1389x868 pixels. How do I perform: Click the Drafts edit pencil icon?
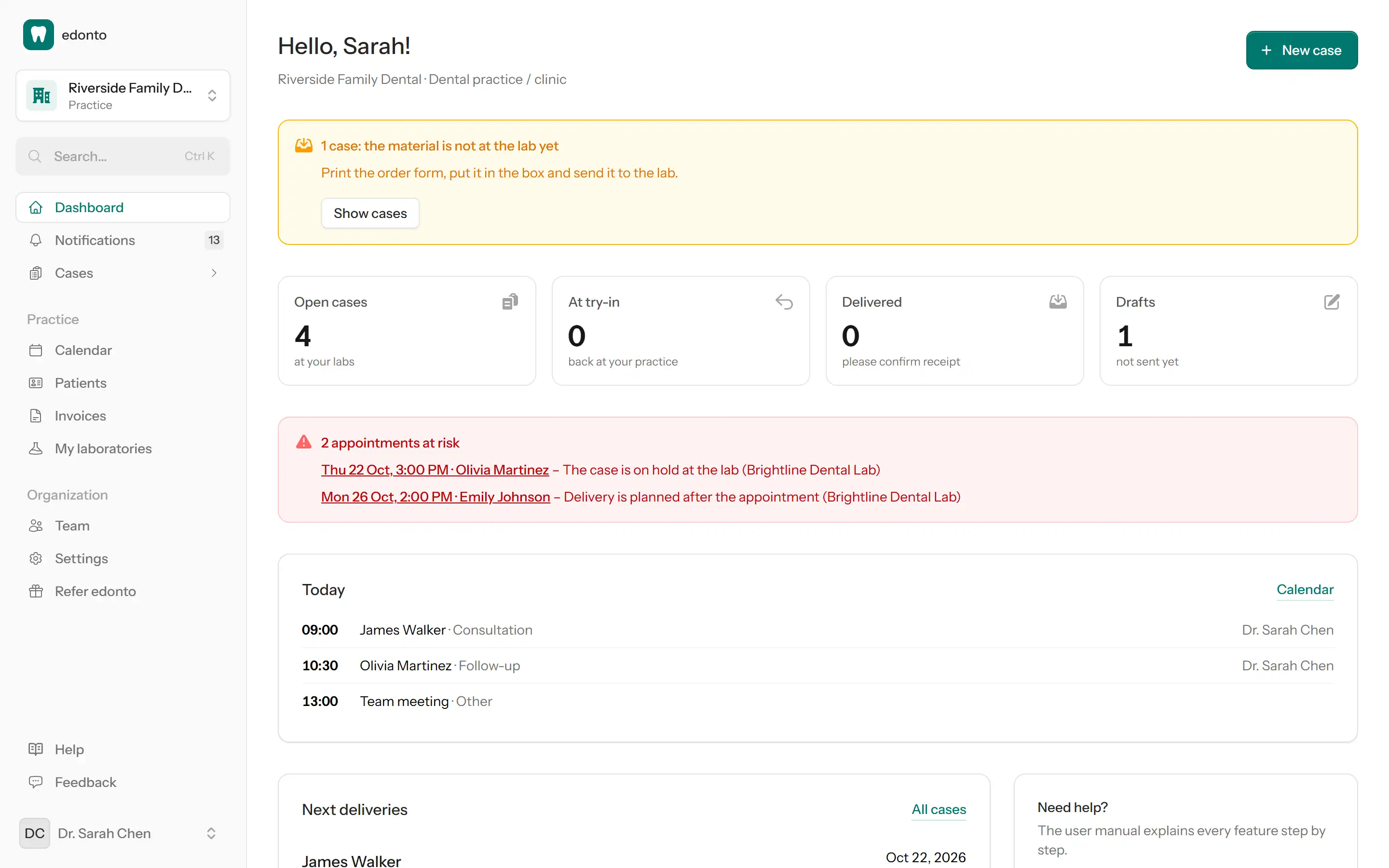(x=1332, y=301)
